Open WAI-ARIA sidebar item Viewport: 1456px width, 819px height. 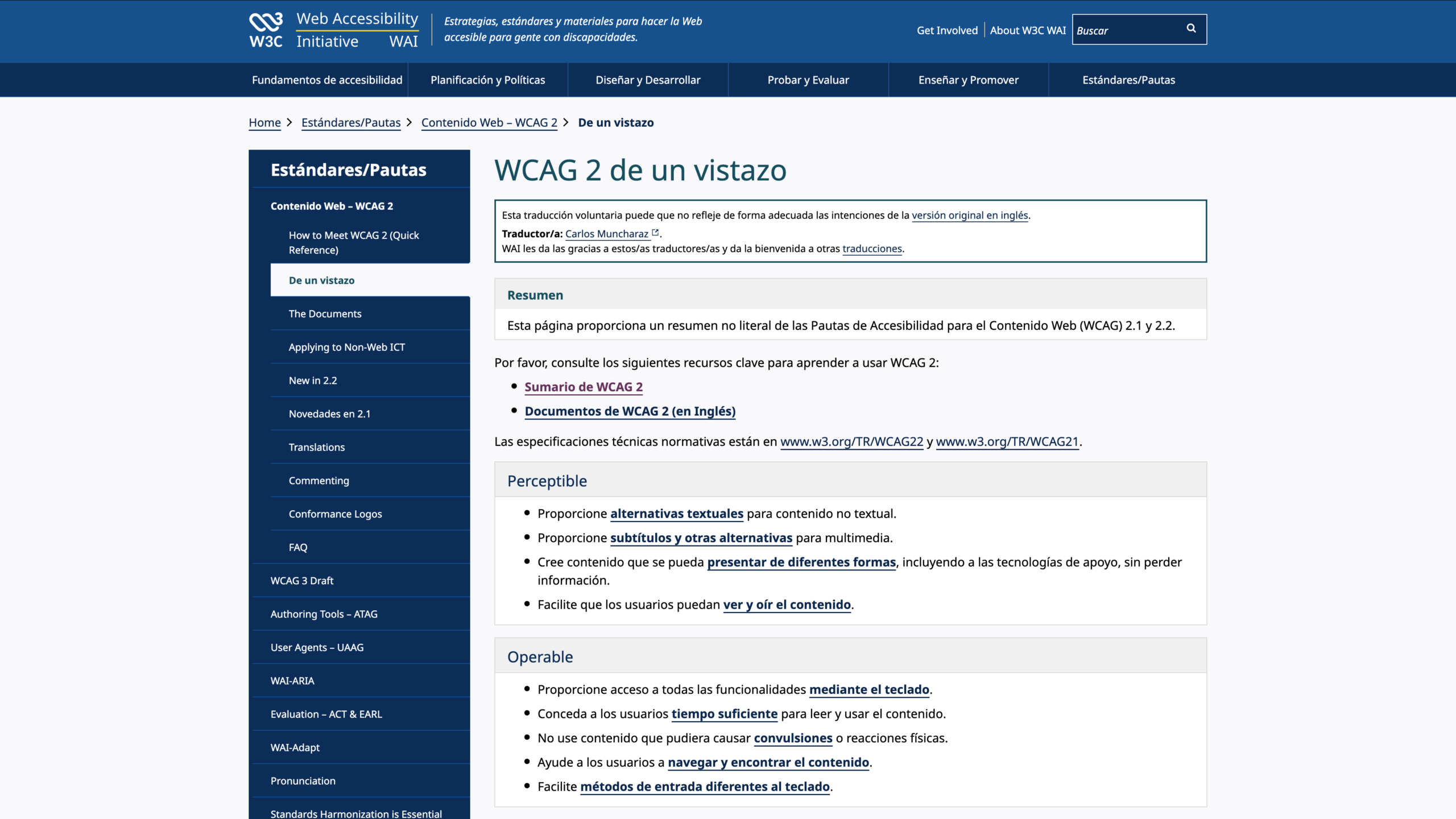pos(361,680)
